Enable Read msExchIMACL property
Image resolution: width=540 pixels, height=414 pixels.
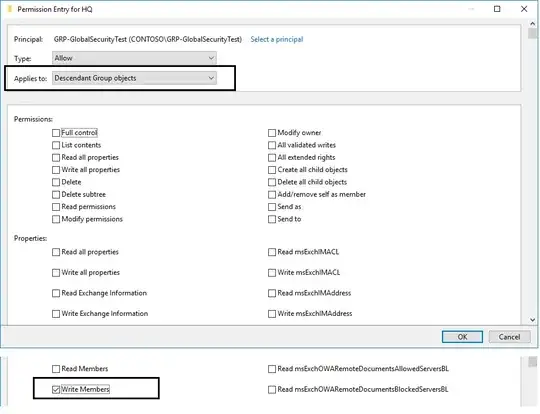(x=272, y=252)
